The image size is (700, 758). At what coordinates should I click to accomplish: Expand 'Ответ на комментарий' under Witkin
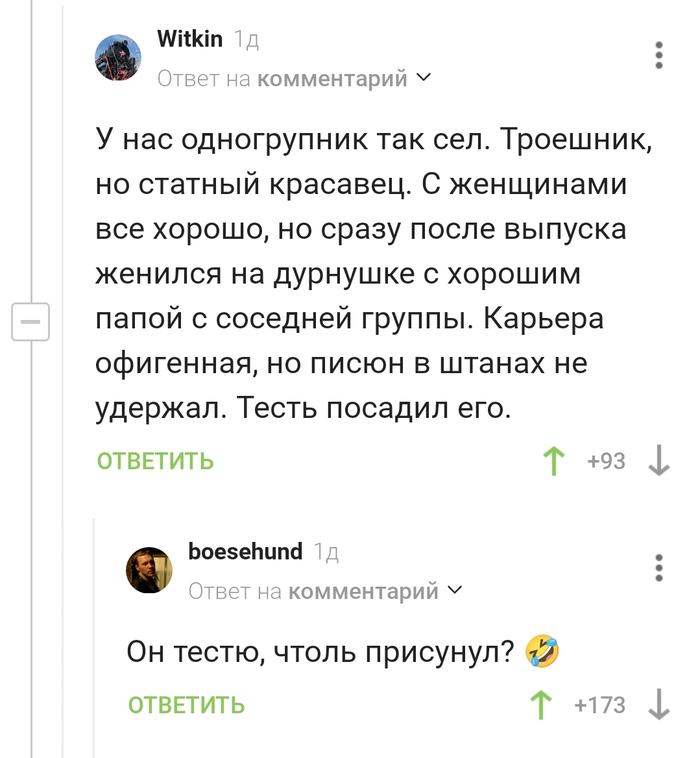295,78
